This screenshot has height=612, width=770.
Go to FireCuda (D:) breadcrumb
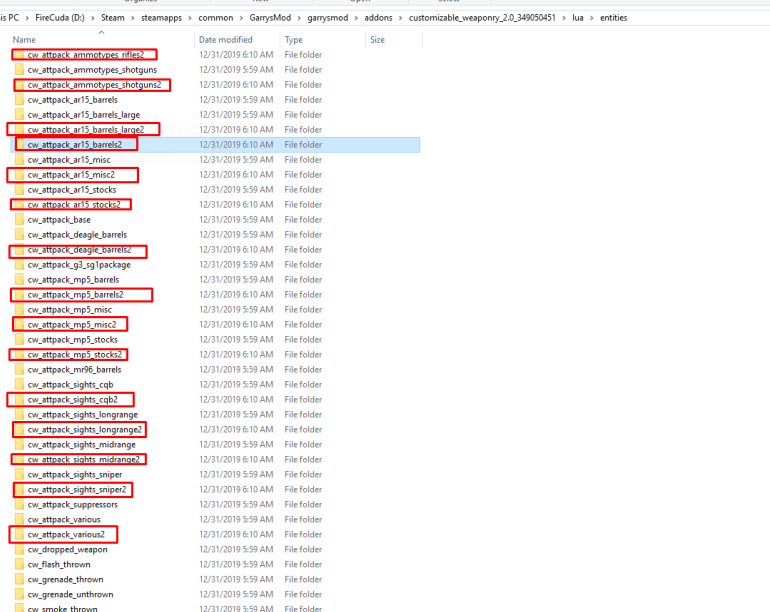[x=60, y=18]
